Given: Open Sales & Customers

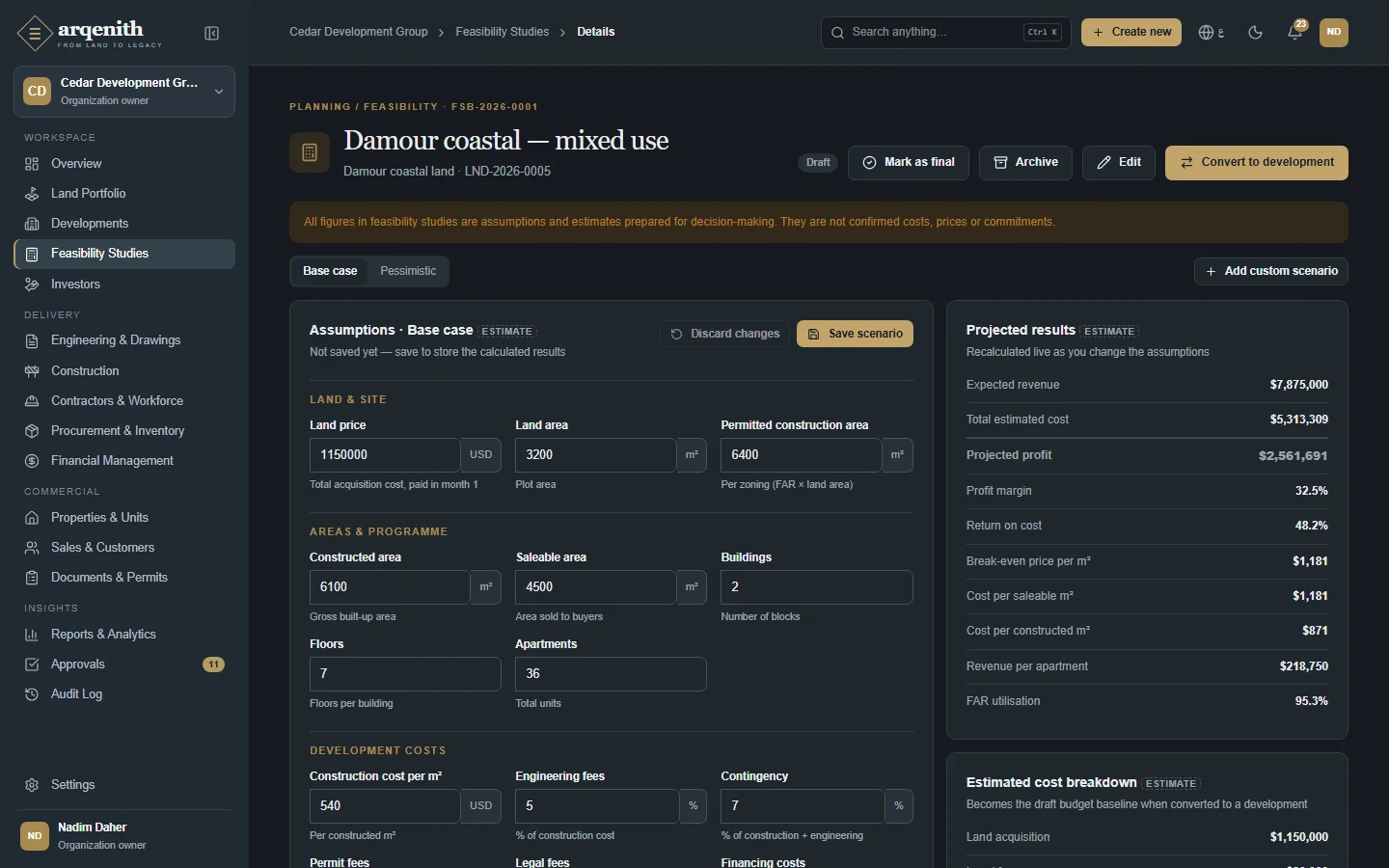Looking at the screenshot, I should click(124, 548).
